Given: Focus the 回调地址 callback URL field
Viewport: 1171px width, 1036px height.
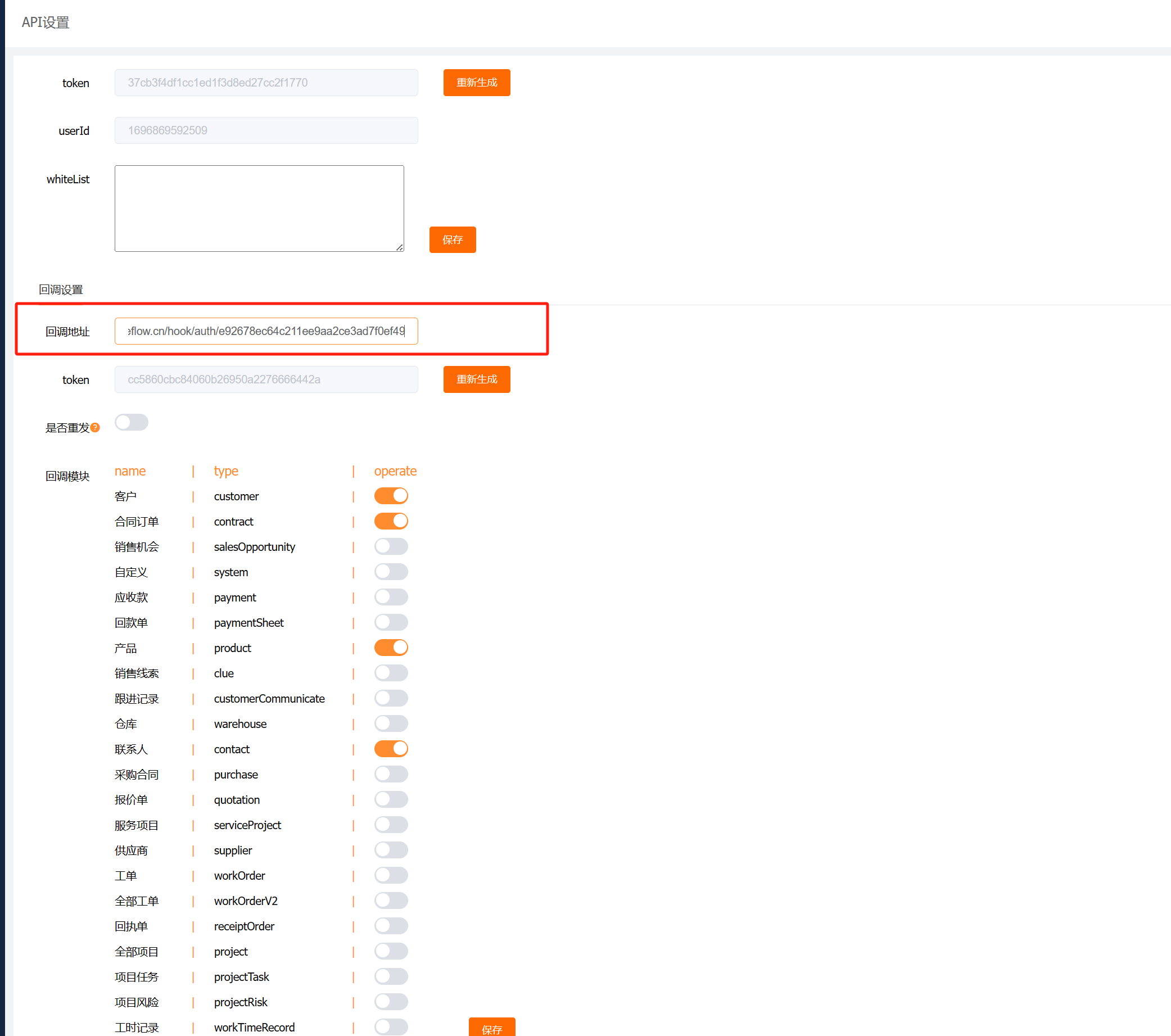Looking at the screenshot, I should pyautogui.click(x=266, y=331).
